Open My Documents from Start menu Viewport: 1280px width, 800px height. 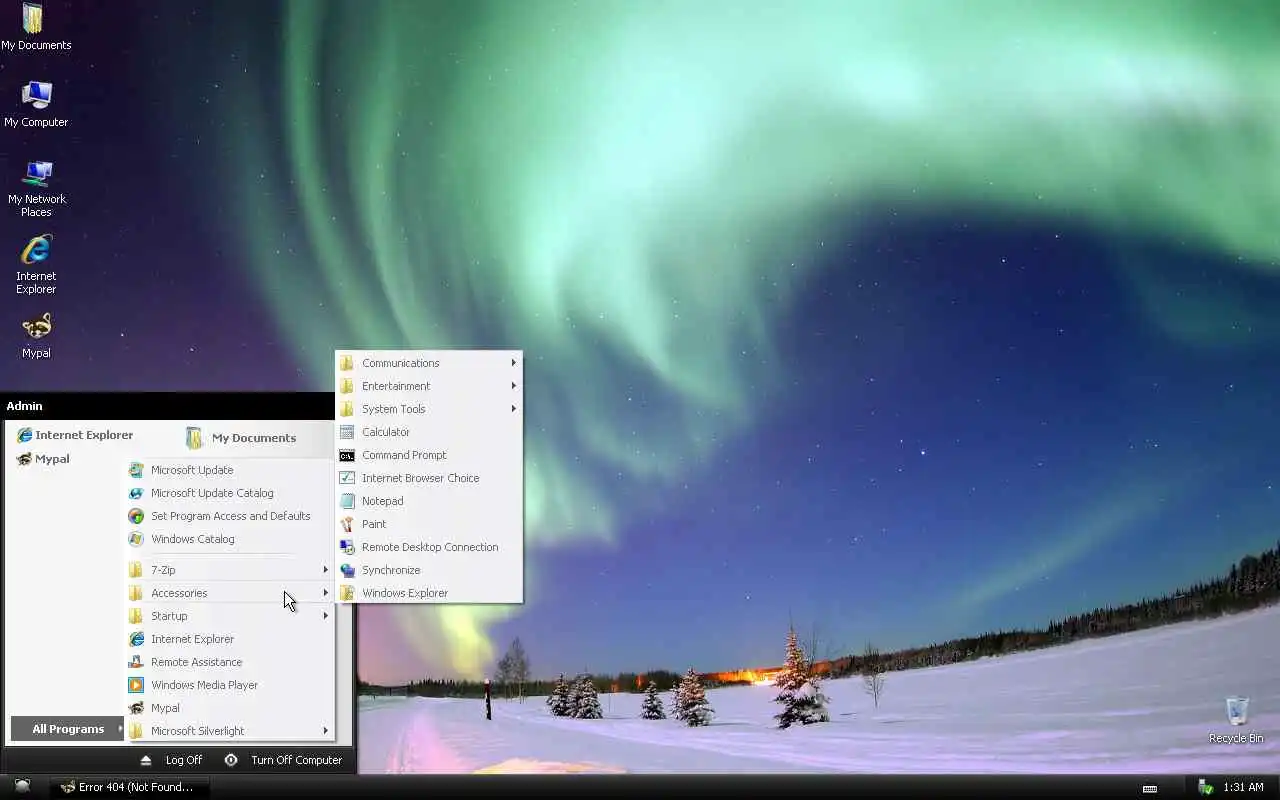pos(241,438)
